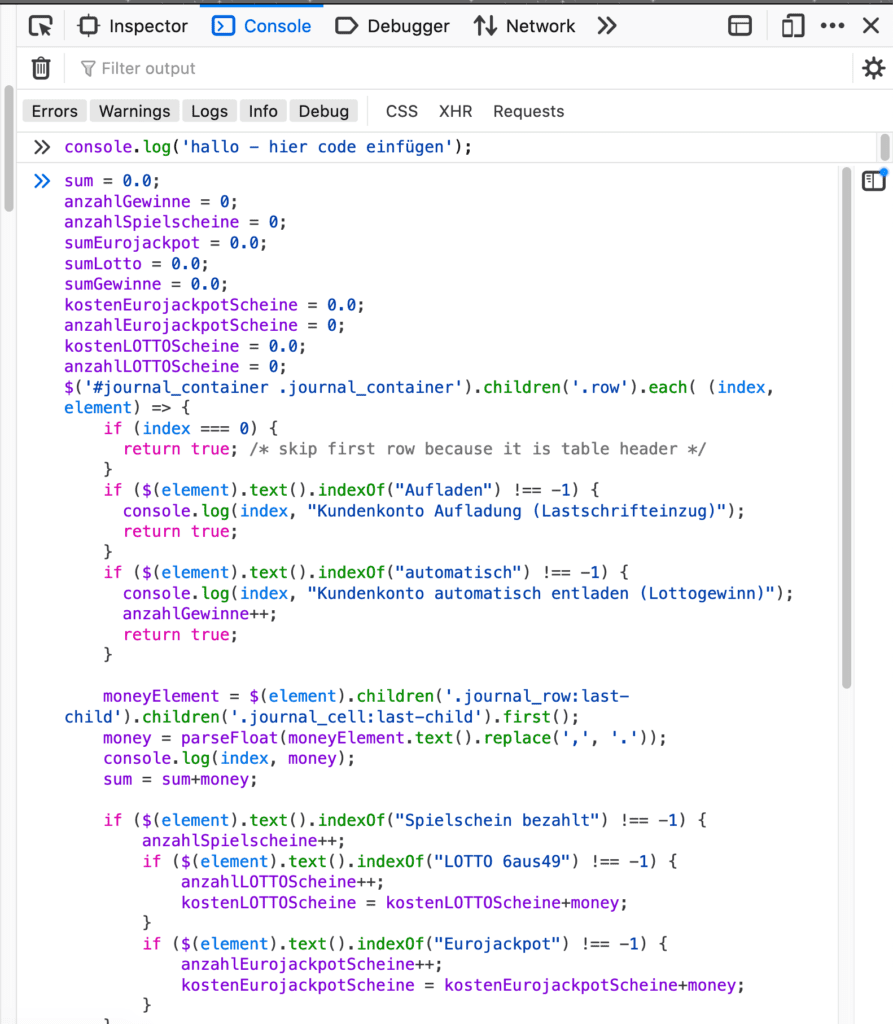Close the developer tools panel

tap(871, 26)
